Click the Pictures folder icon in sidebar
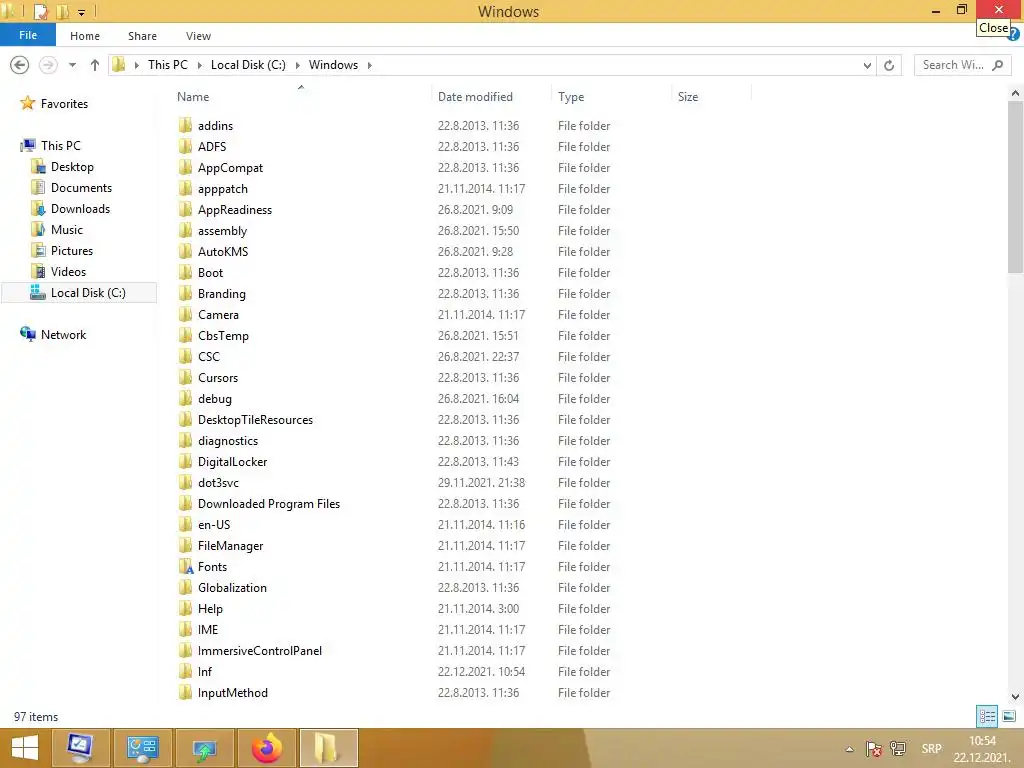Screen dimensions: 1024x768 click(x=38, y=250)
